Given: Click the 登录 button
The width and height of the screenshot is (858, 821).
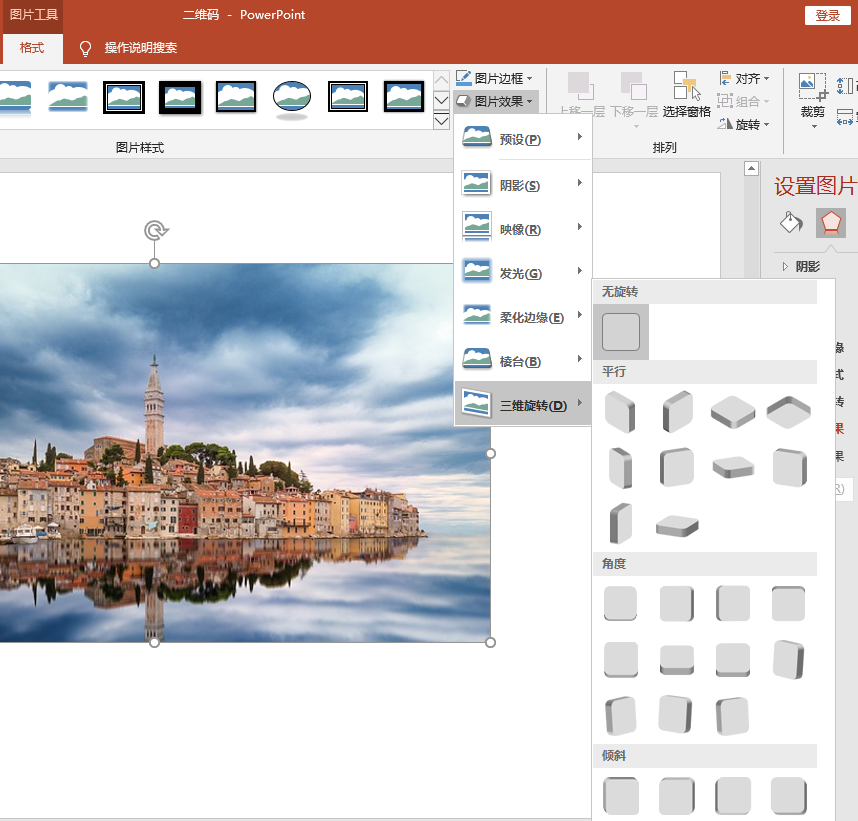Looking at the screenshot, I should point(827,15).
